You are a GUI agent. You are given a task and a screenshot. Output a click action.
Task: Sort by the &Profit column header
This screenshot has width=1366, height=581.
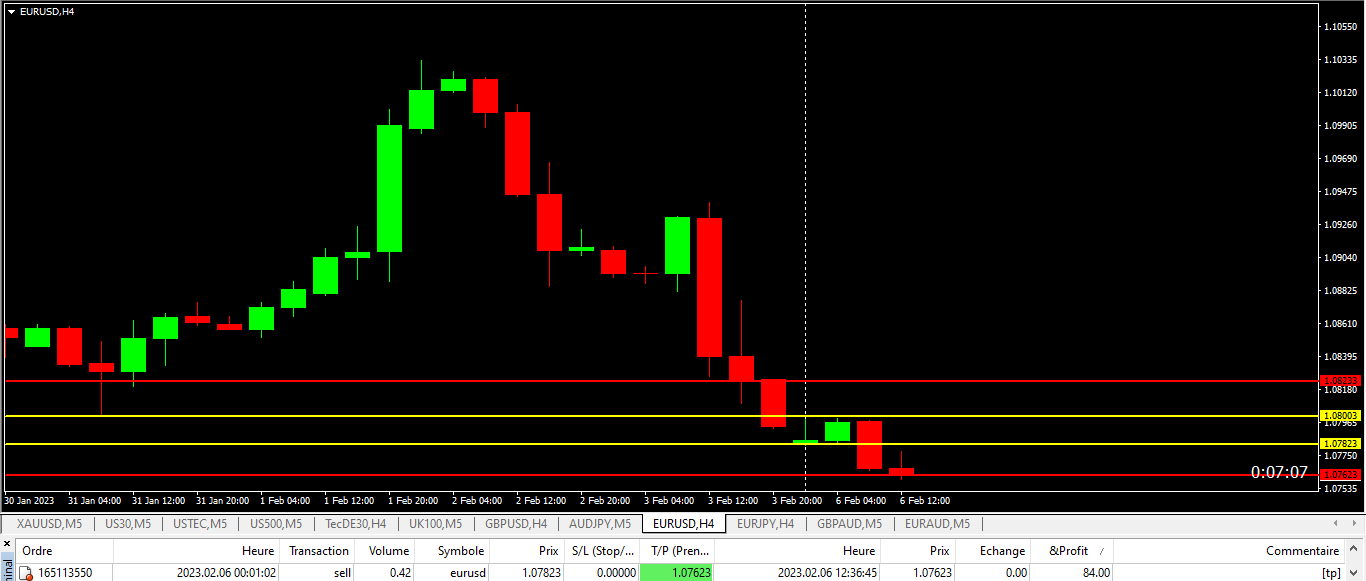[1071, 551]
